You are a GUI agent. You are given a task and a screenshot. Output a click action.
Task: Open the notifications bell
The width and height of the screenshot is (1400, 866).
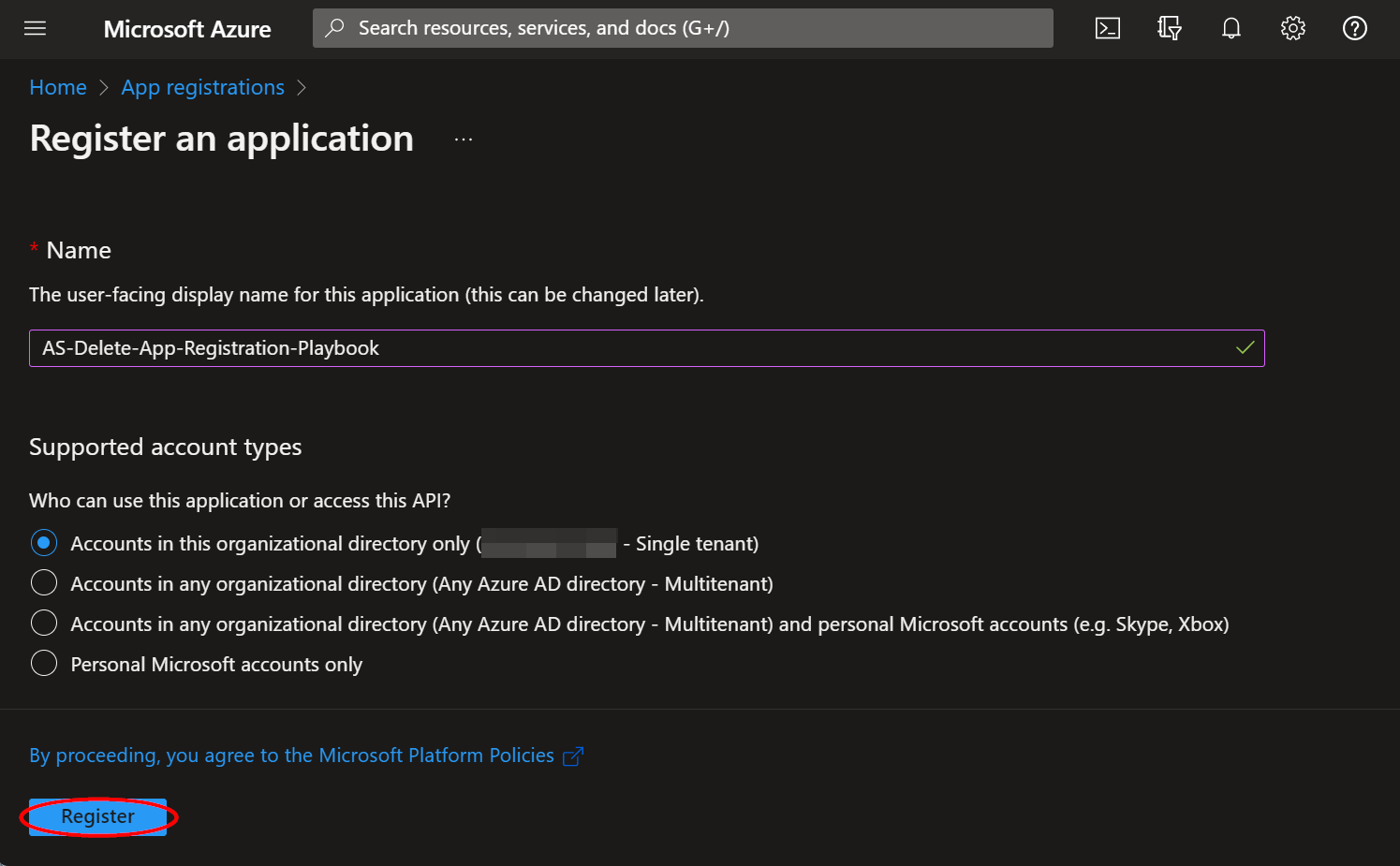[x=1231, y=28]
